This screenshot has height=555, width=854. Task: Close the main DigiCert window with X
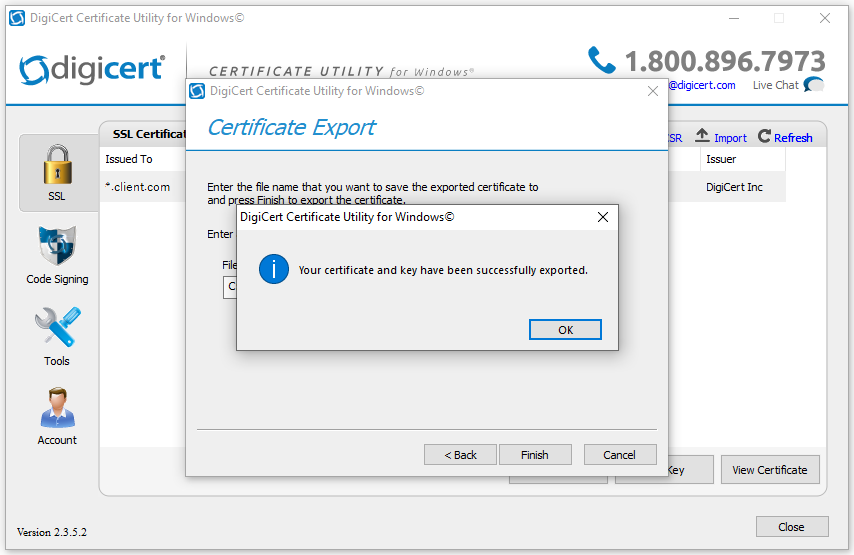[825, 18]
